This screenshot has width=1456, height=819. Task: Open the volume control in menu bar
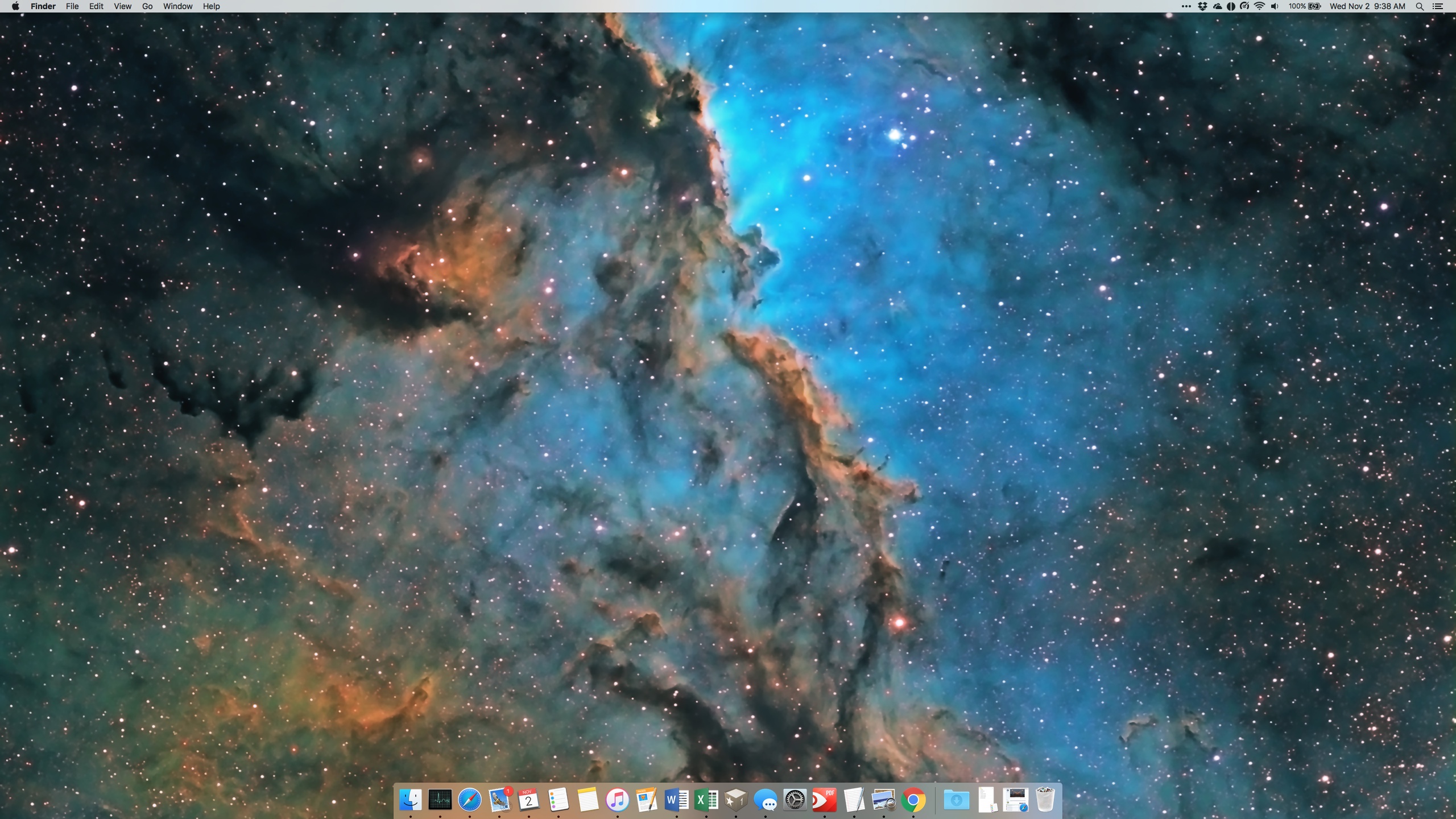[1275, 6]
